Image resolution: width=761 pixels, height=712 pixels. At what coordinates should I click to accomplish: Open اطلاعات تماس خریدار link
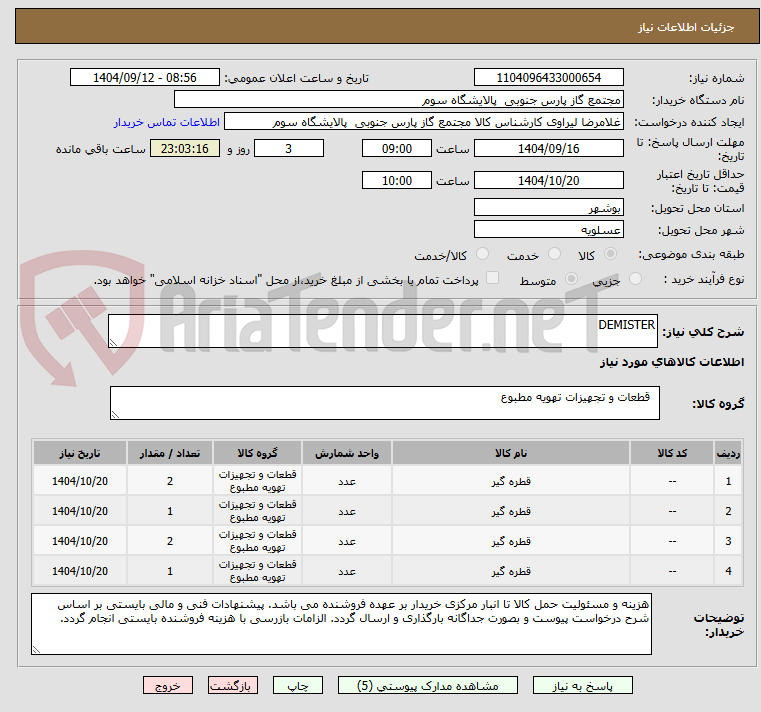click(166, 122)
